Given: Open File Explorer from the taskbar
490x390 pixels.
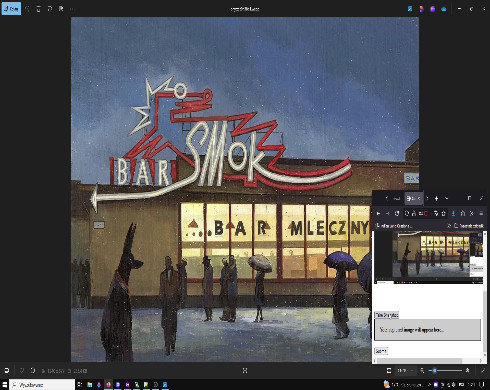Looking at the screenshot, I should [89, 385].
